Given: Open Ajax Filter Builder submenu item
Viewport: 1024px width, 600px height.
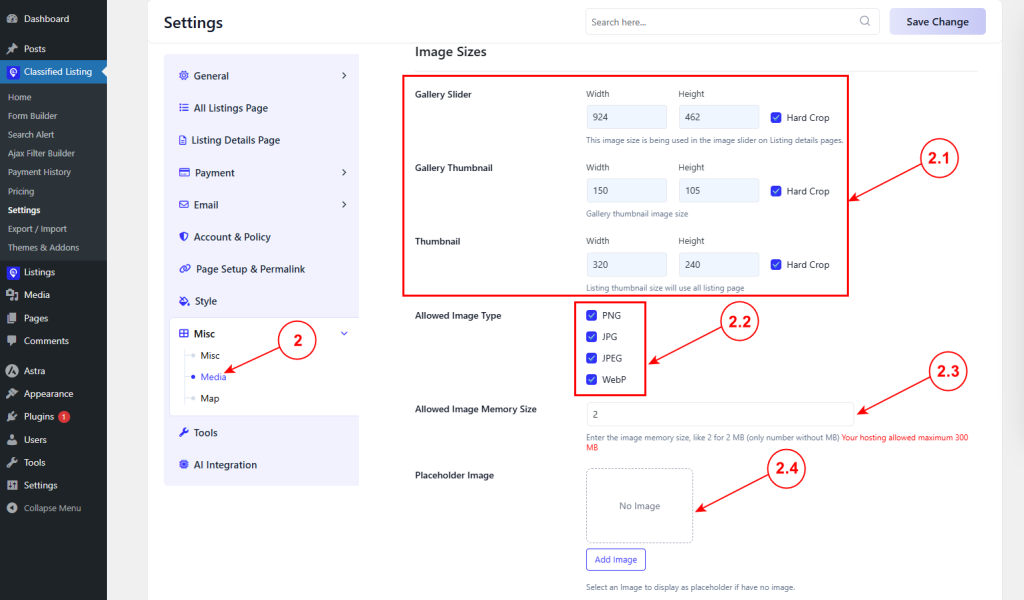Looking at the screenshot, I should pyautogui.click(x=41, y=153).
